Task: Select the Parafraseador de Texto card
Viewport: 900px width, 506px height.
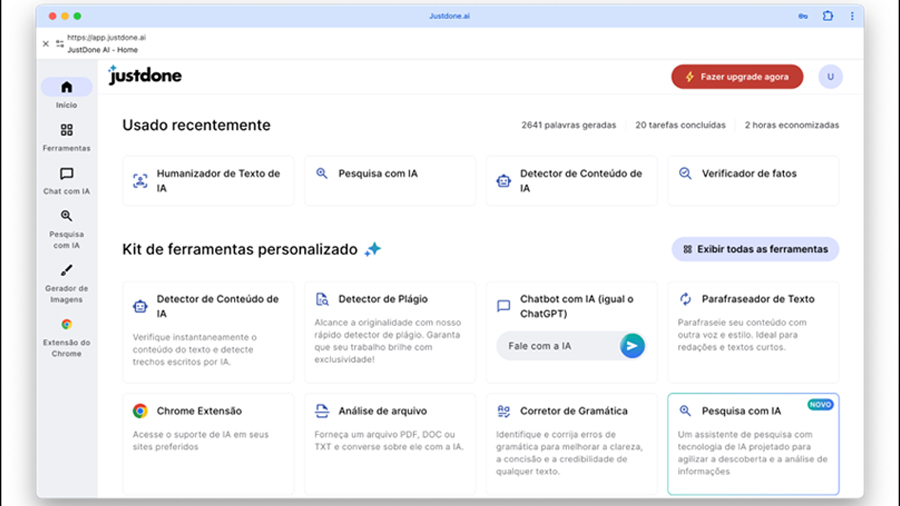Action: (x=753, y=330)
